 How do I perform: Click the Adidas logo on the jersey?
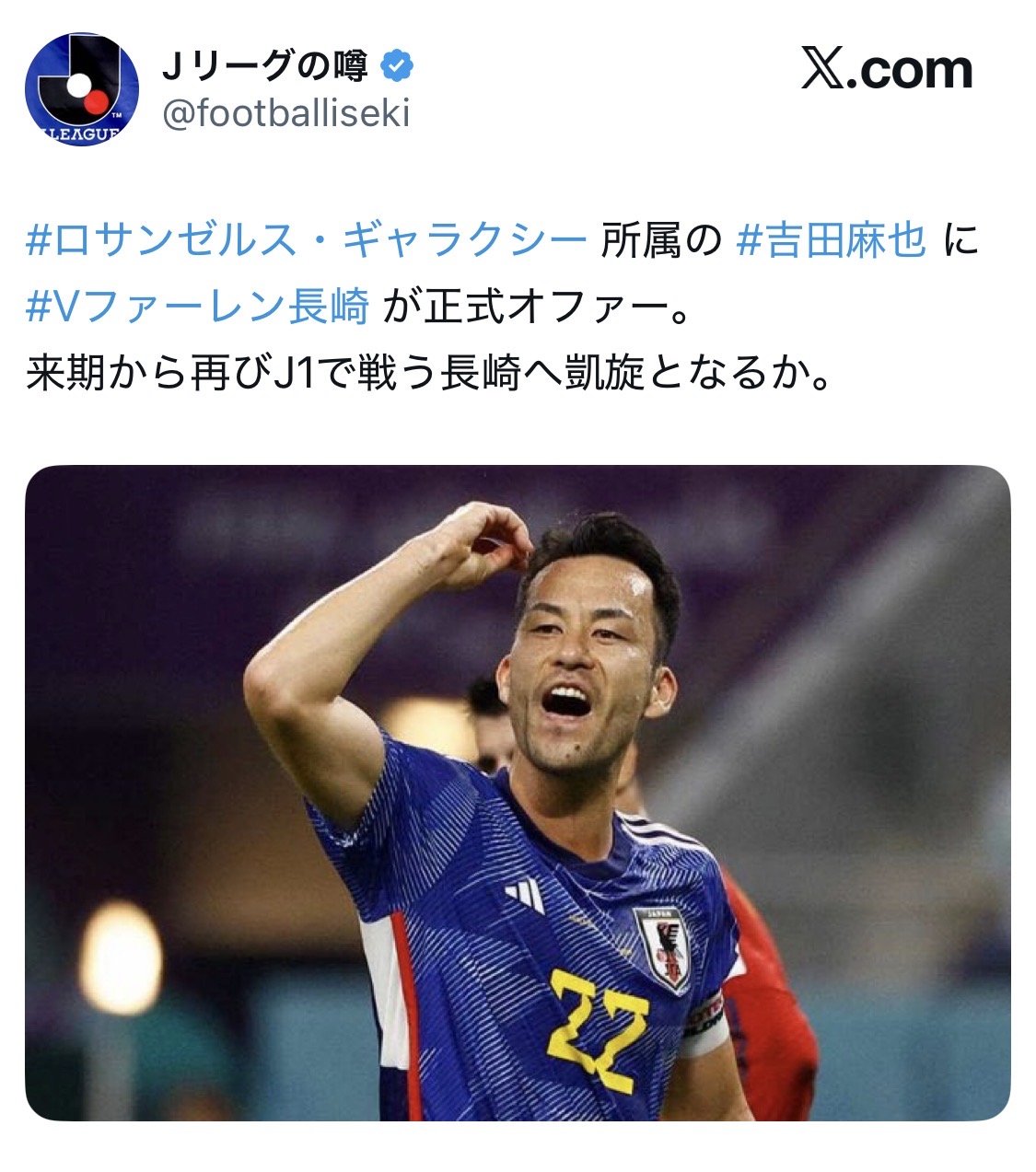526,894
